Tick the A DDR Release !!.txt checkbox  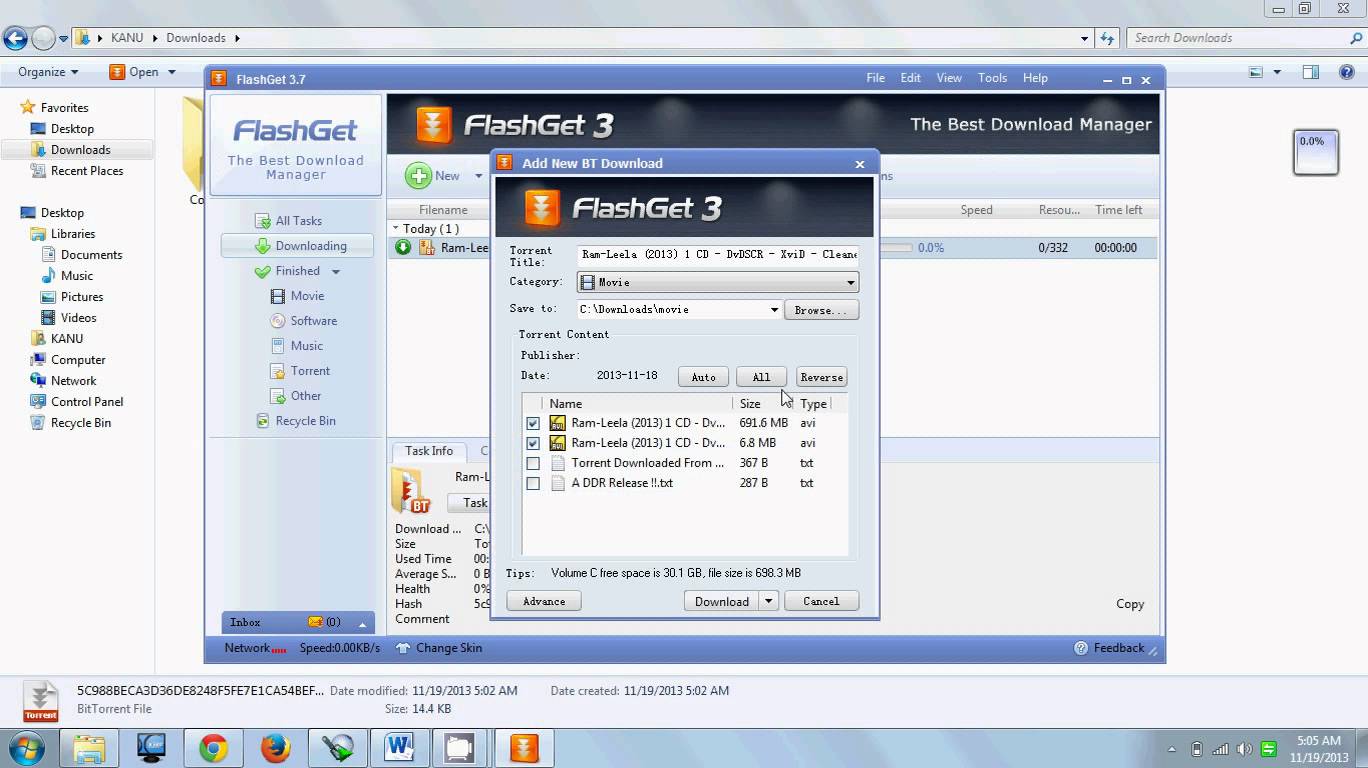point(533,483)
